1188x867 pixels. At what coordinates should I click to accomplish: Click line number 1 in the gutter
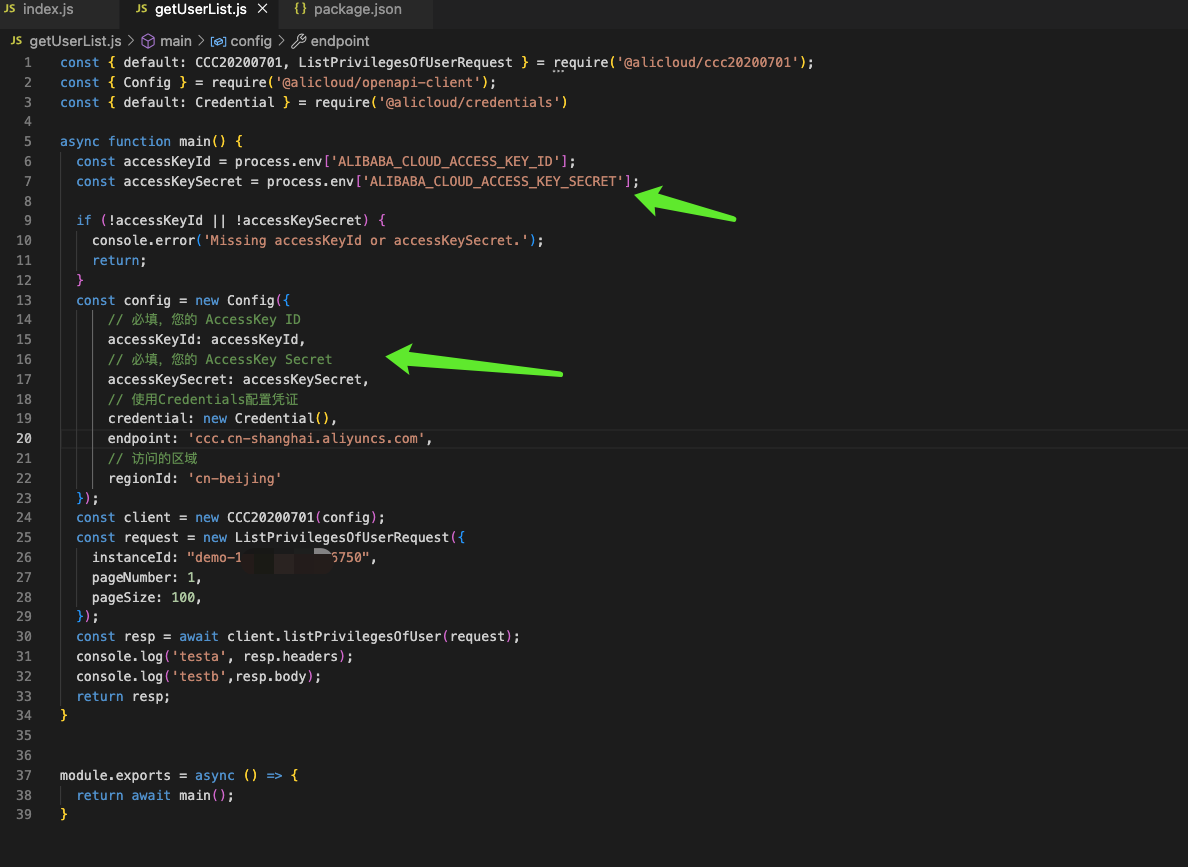tap(27, 62)
